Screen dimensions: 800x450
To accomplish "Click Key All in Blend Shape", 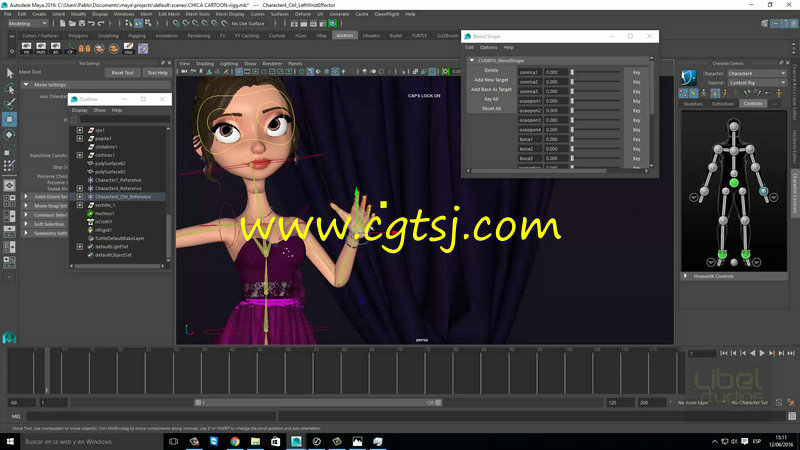I will point(491,99).
